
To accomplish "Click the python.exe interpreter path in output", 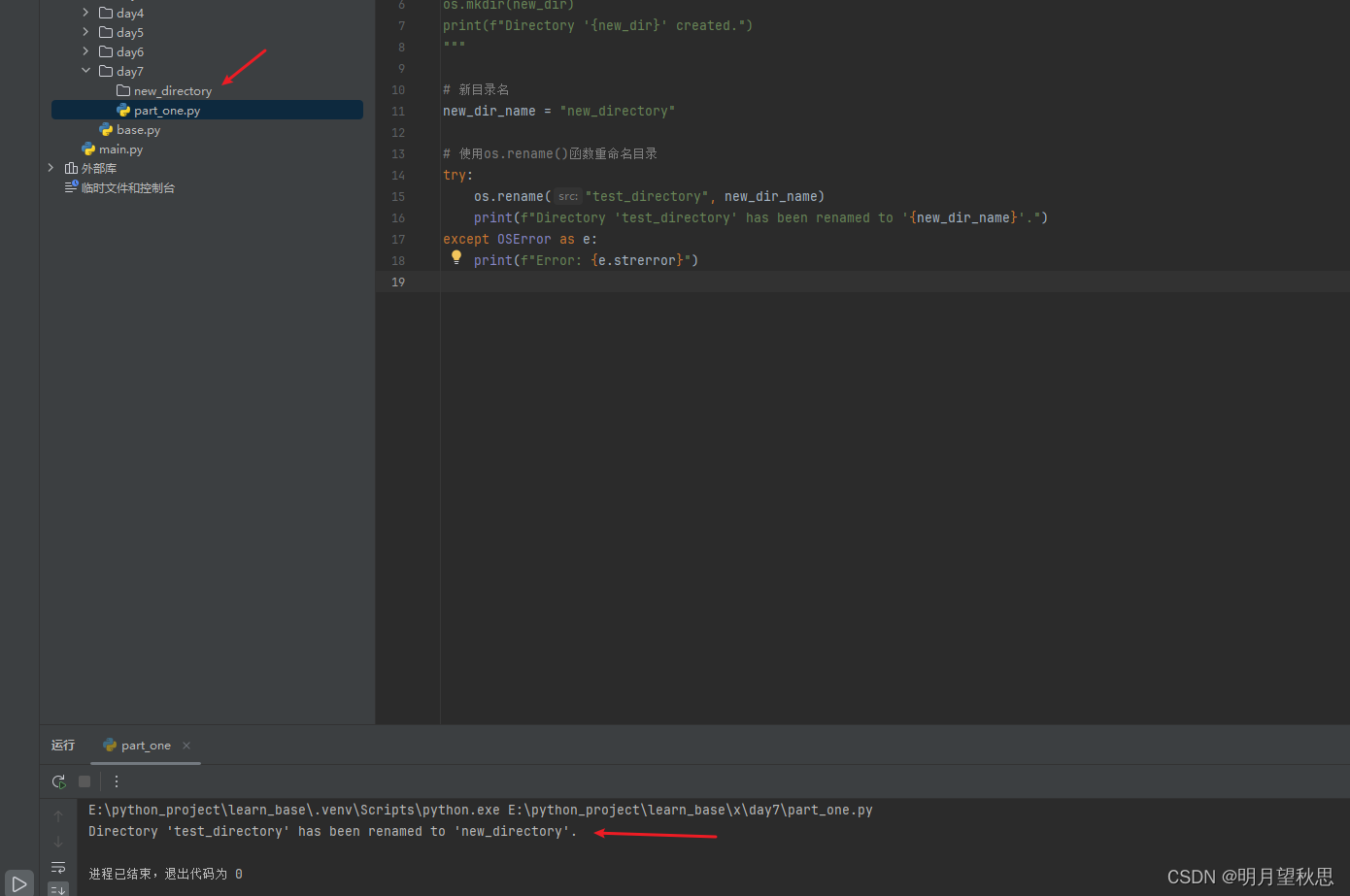I will (294, 810).
